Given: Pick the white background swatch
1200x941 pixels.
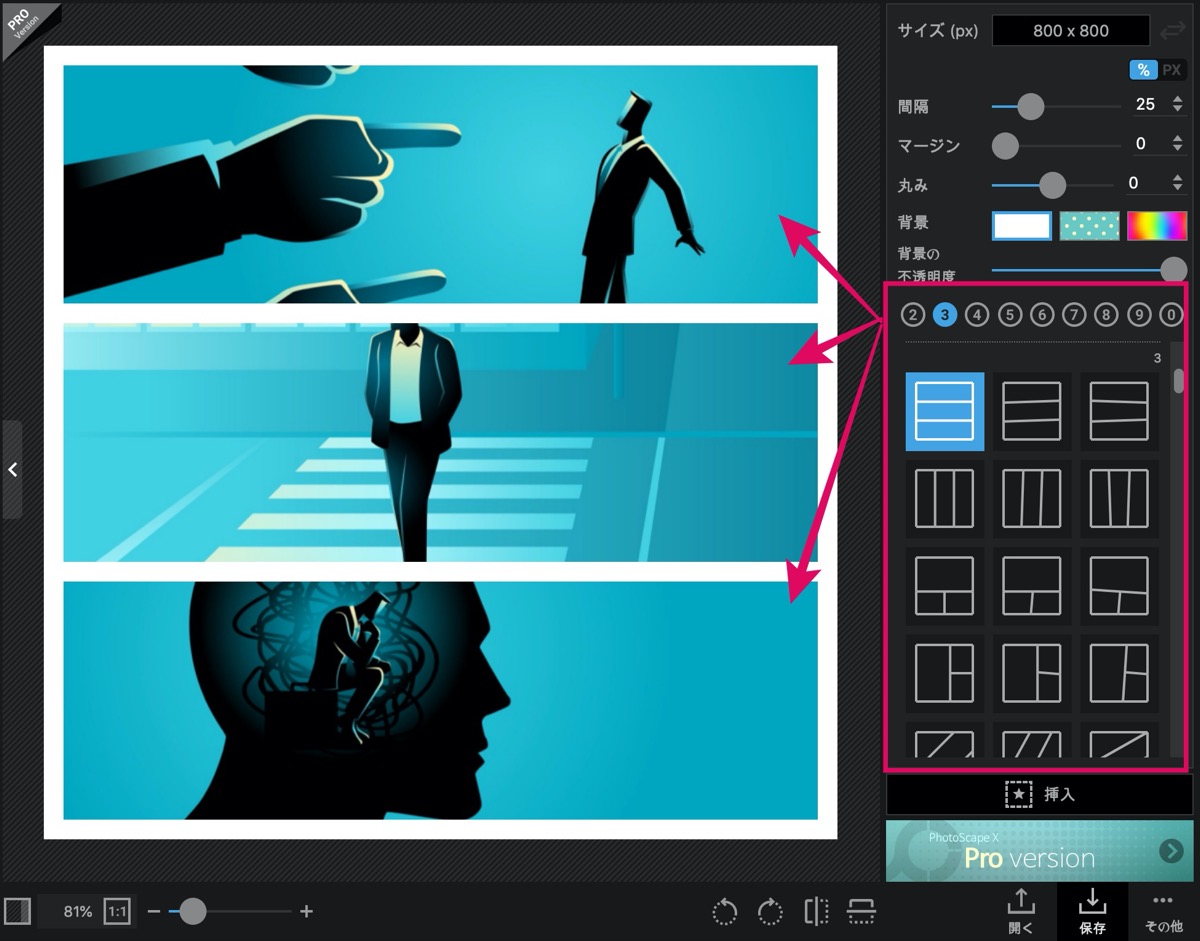Looking at the screenshot, I should [x=1021, y=226].
